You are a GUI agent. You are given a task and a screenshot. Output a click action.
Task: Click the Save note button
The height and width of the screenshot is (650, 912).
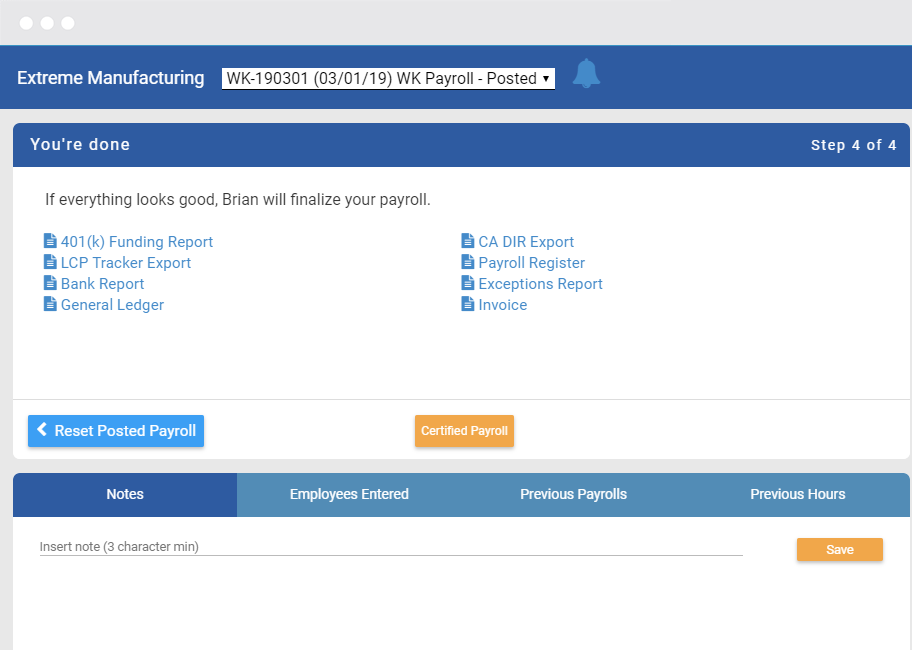pyautogui.click(x=839, y=549)
